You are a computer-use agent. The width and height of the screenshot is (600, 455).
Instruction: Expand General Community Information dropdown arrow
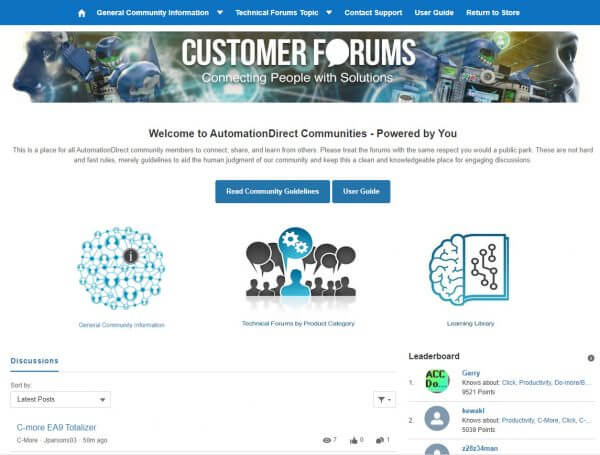(220, 13)
